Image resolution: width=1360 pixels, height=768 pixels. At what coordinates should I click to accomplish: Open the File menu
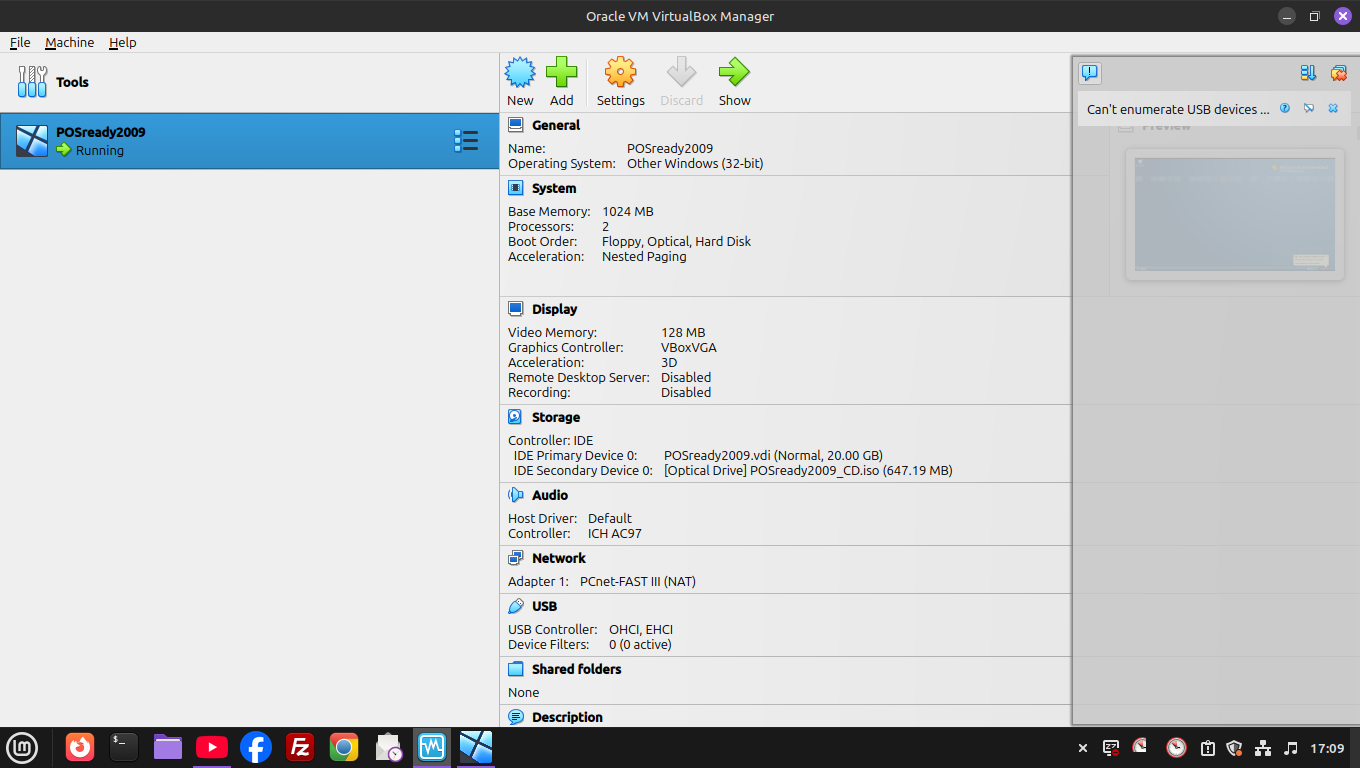point(20,43)
